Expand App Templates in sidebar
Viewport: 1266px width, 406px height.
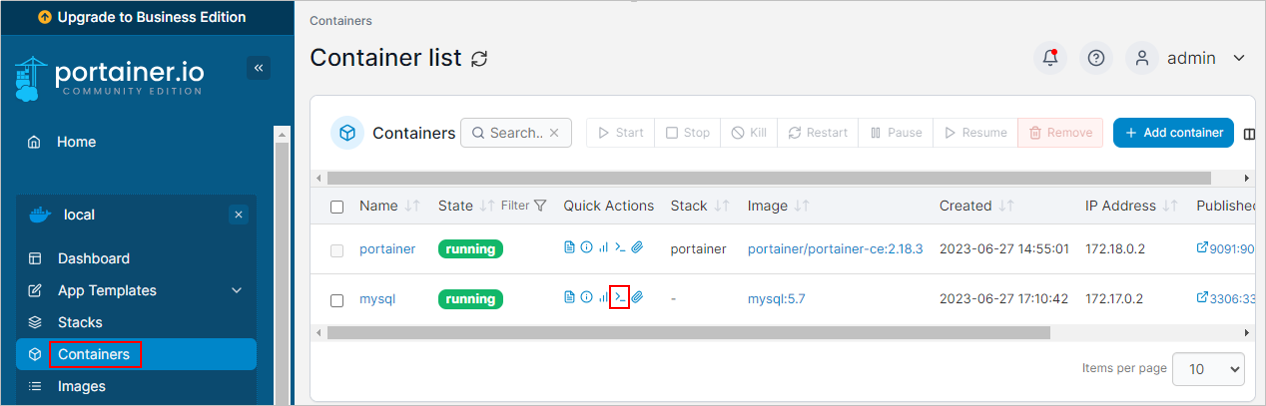click(x=136, y=290)
